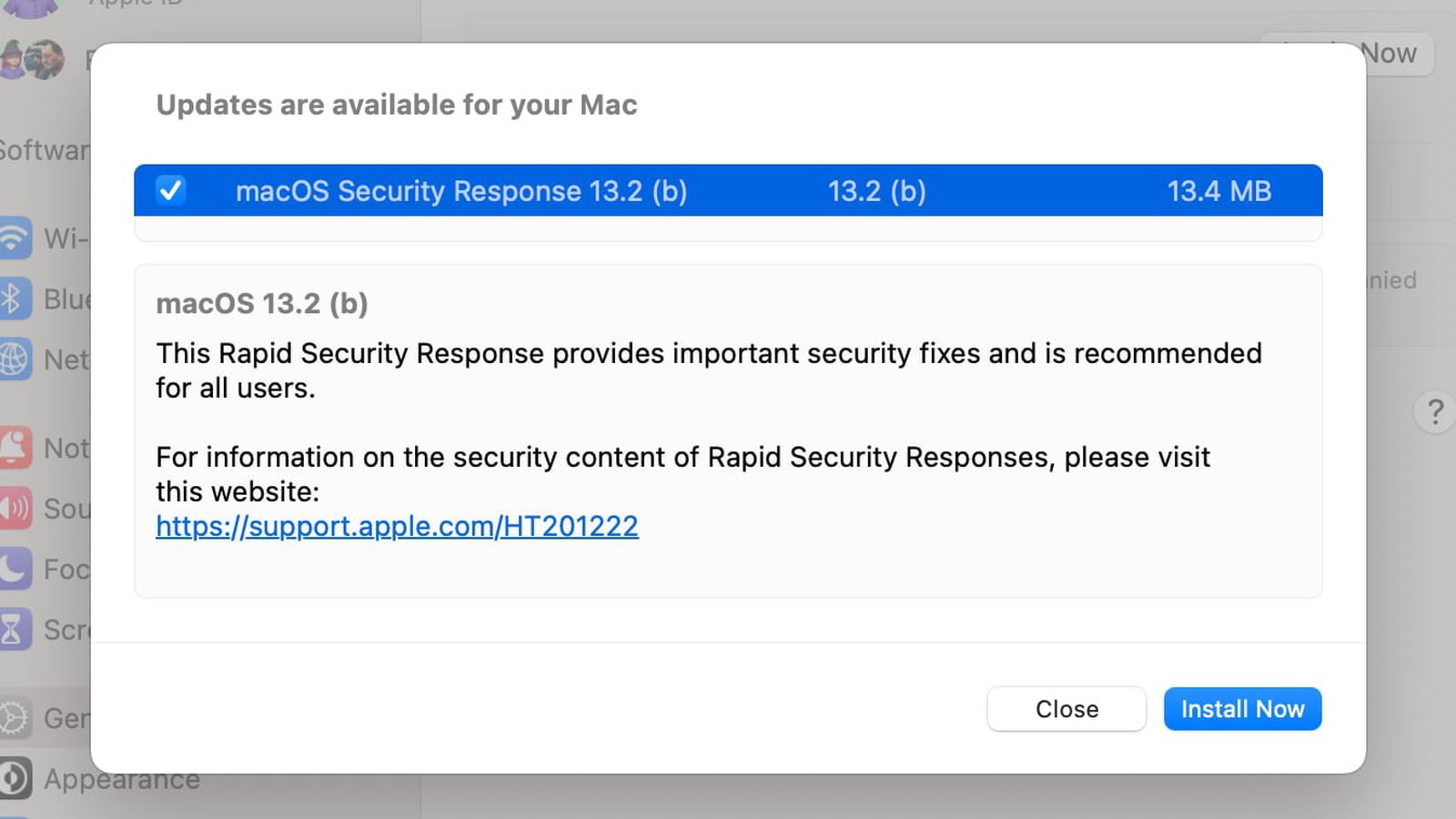Image resolution: width=1456 pixels, height=819 pixels.
Task: Click the Install Now button
Action: click(1242, 709)
